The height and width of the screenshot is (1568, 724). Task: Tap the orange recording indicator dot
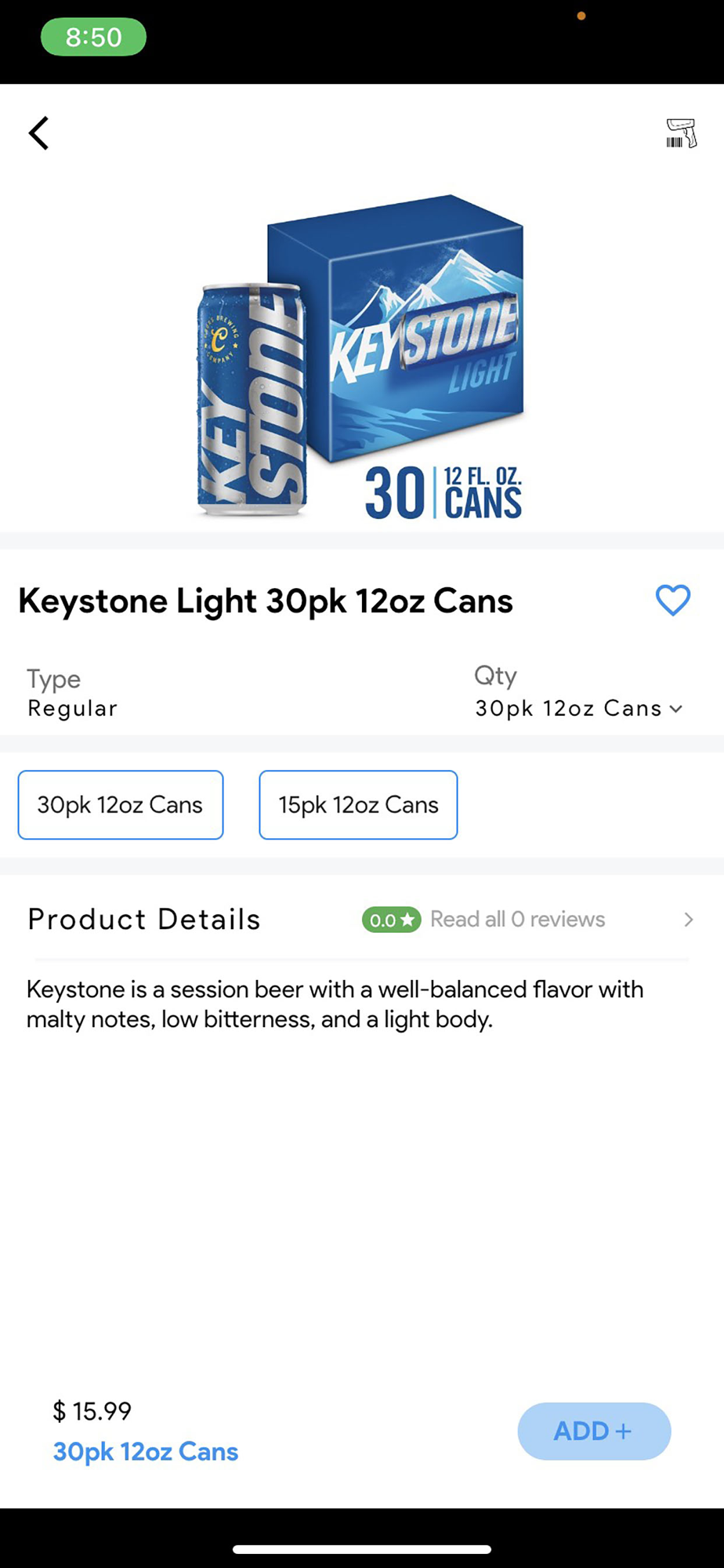pyautogui.click(x=581, y=16)
